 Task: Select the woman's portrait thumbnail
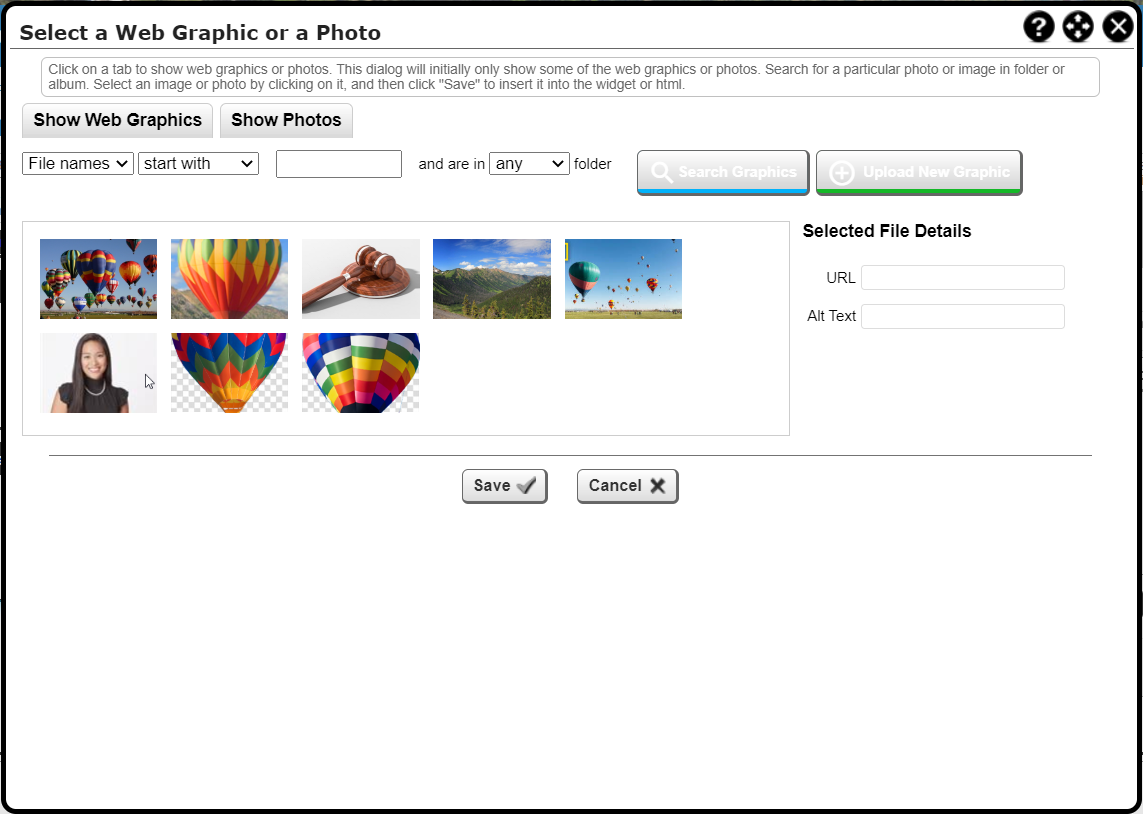point(98,372)
